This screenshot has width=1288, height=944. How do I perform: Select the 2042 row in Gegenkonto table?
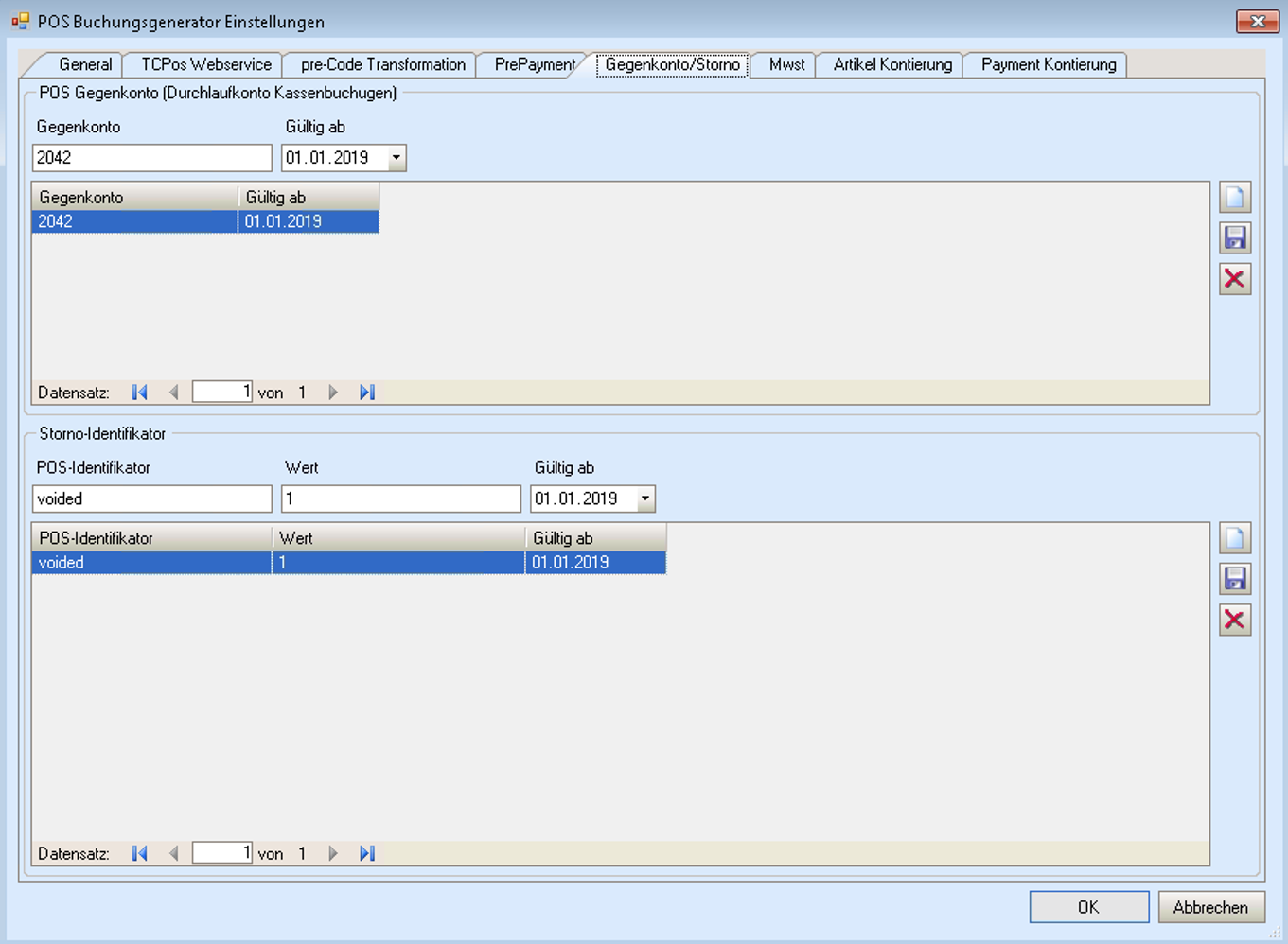[x=132, y=221]
